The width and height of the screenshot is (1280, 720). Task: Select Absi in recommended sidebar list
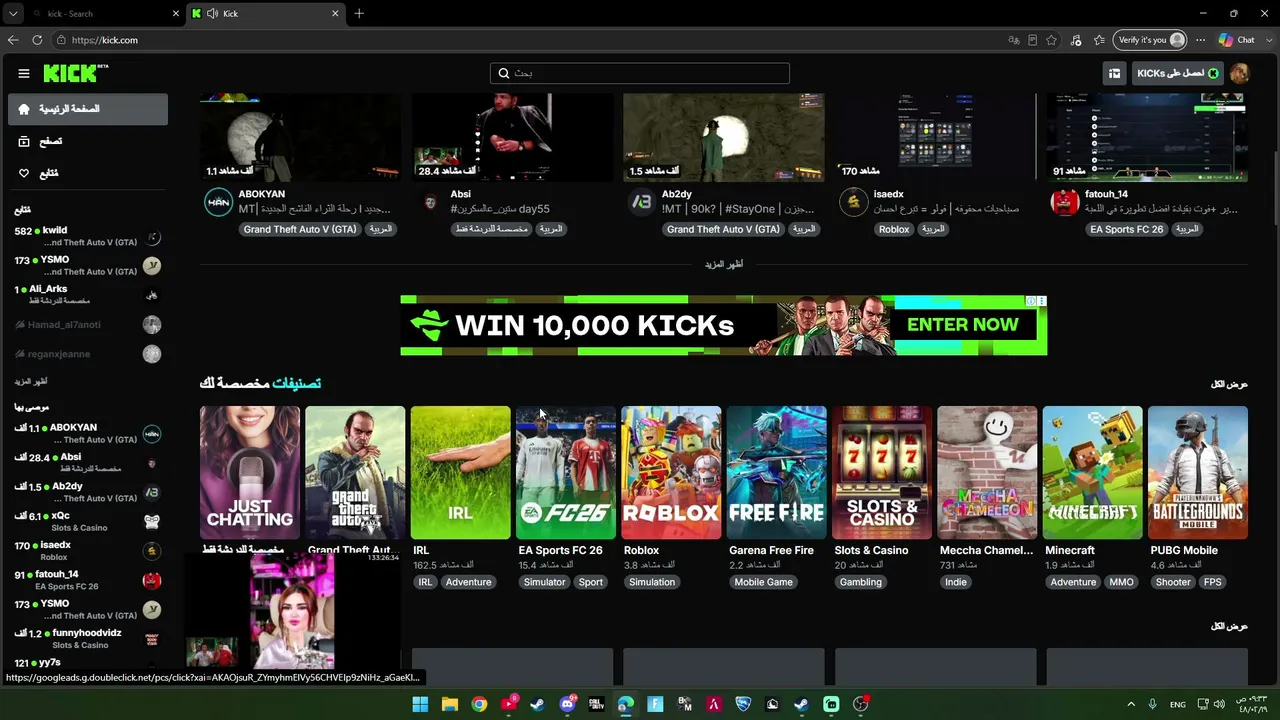[x=88, y=462]
